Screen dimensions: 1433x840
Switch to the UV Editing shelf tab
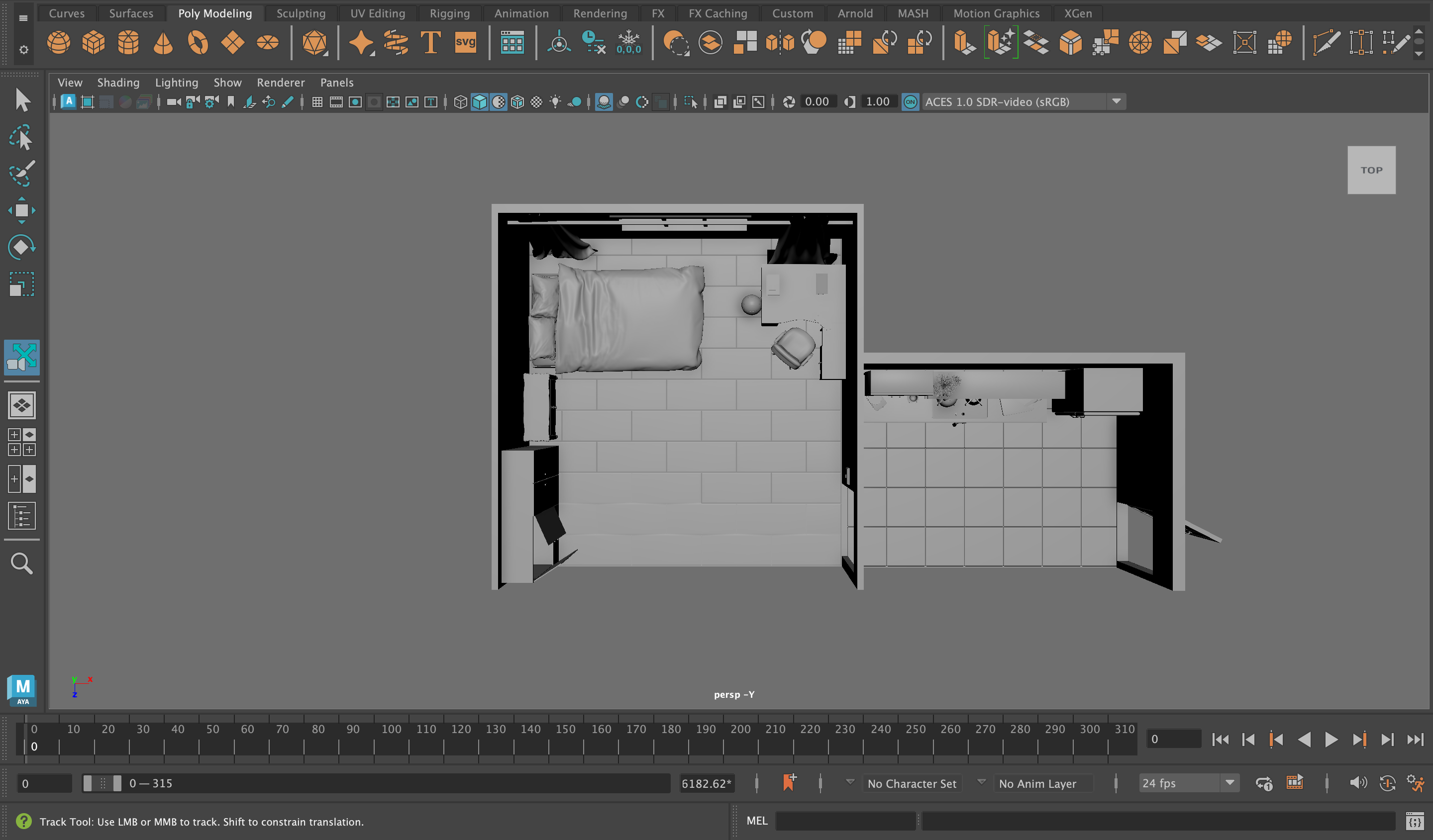[378, 13]
